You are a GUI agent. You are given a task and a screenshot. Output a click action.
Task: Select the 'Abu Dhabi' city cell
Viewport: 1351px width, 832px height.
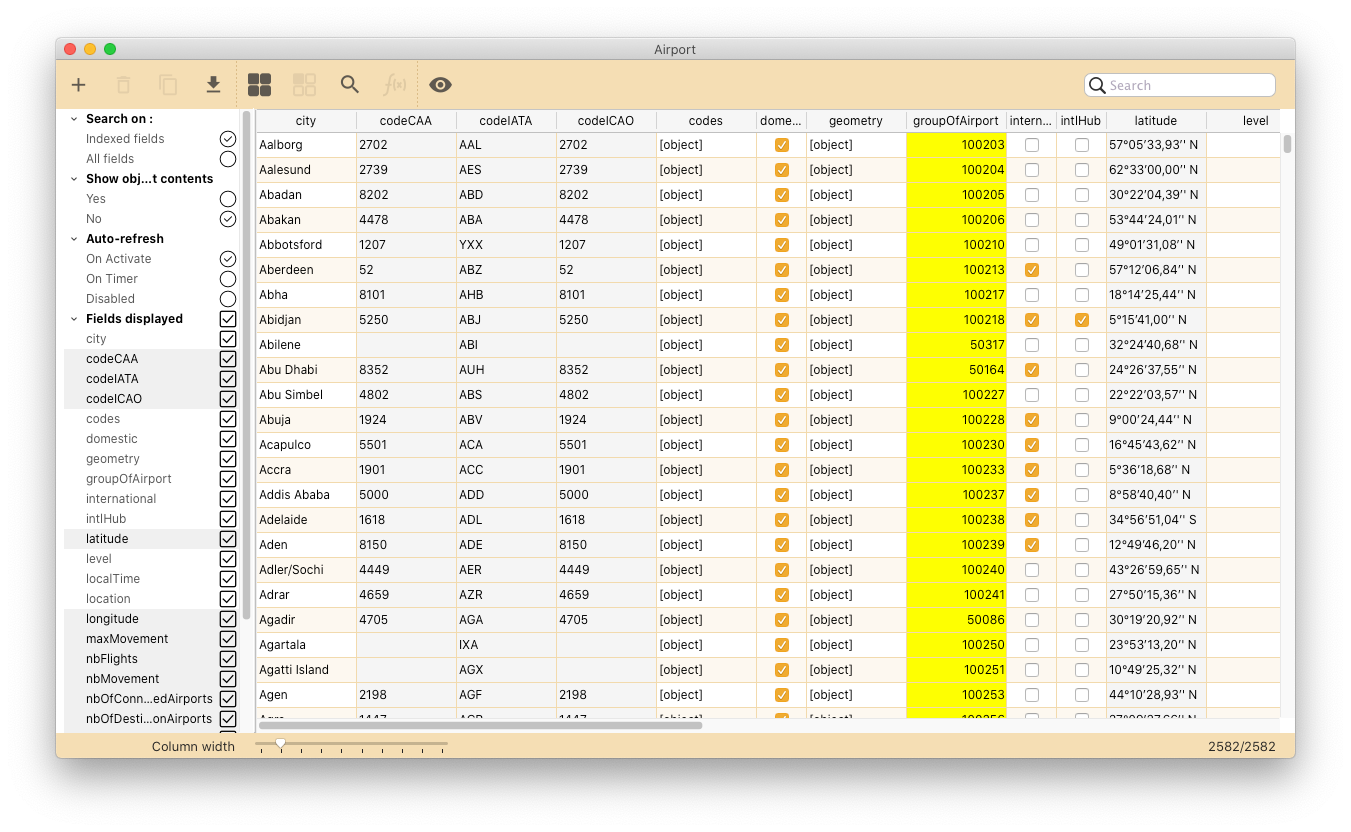pos(306,370)
